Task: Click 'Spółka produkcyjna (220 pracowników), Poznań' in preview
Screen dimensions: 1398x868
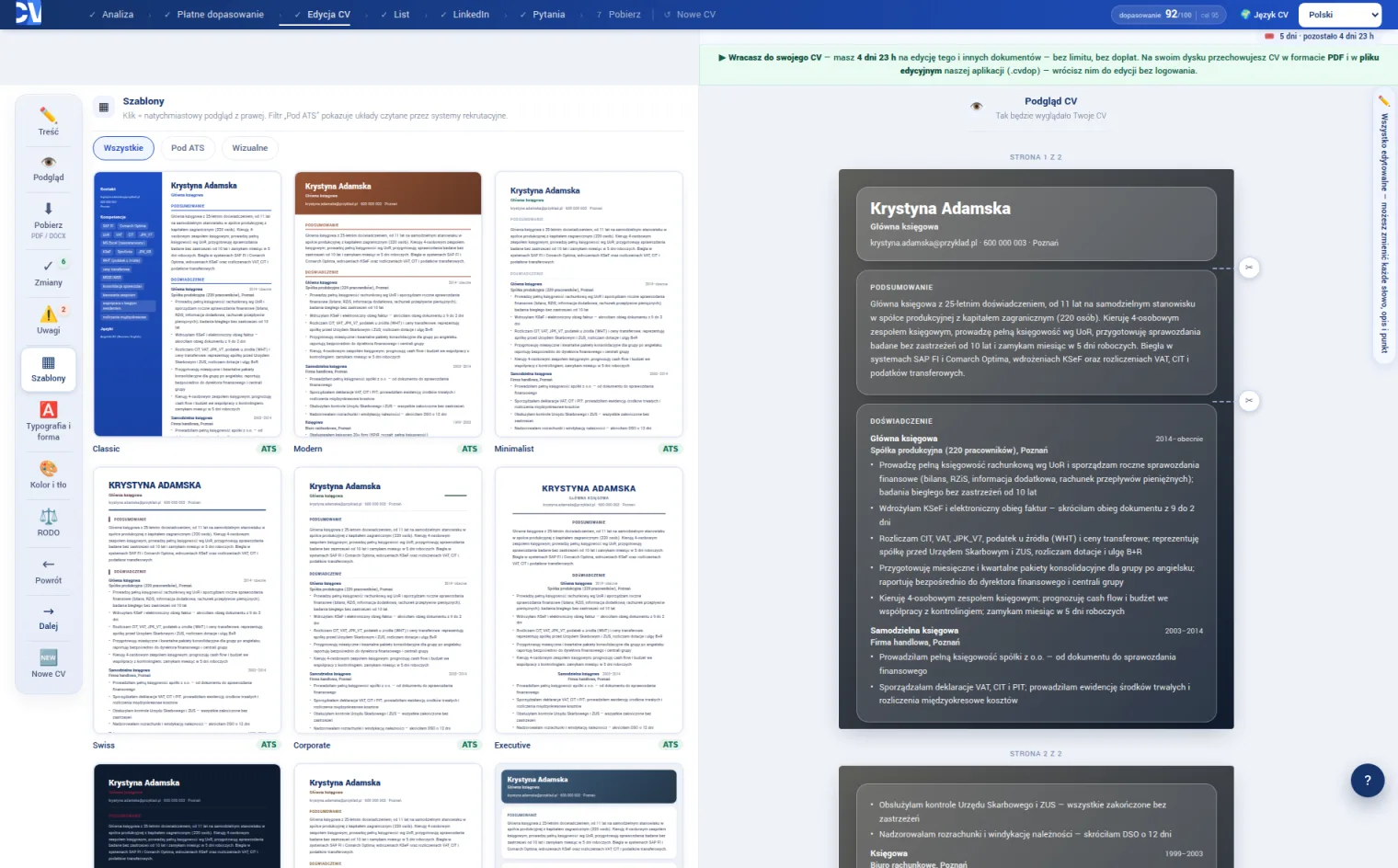Action: tap(958, 451)
